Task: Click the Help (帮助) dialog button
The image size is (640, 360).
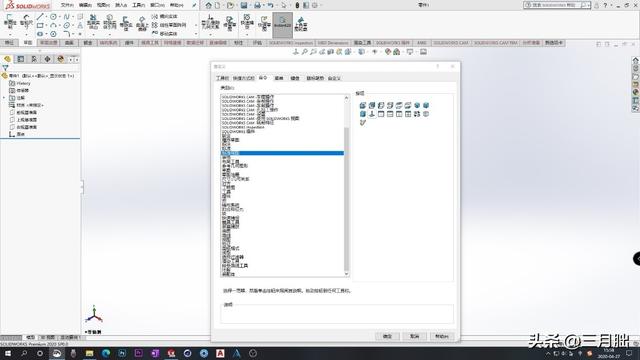Action: tap(442, 336)
